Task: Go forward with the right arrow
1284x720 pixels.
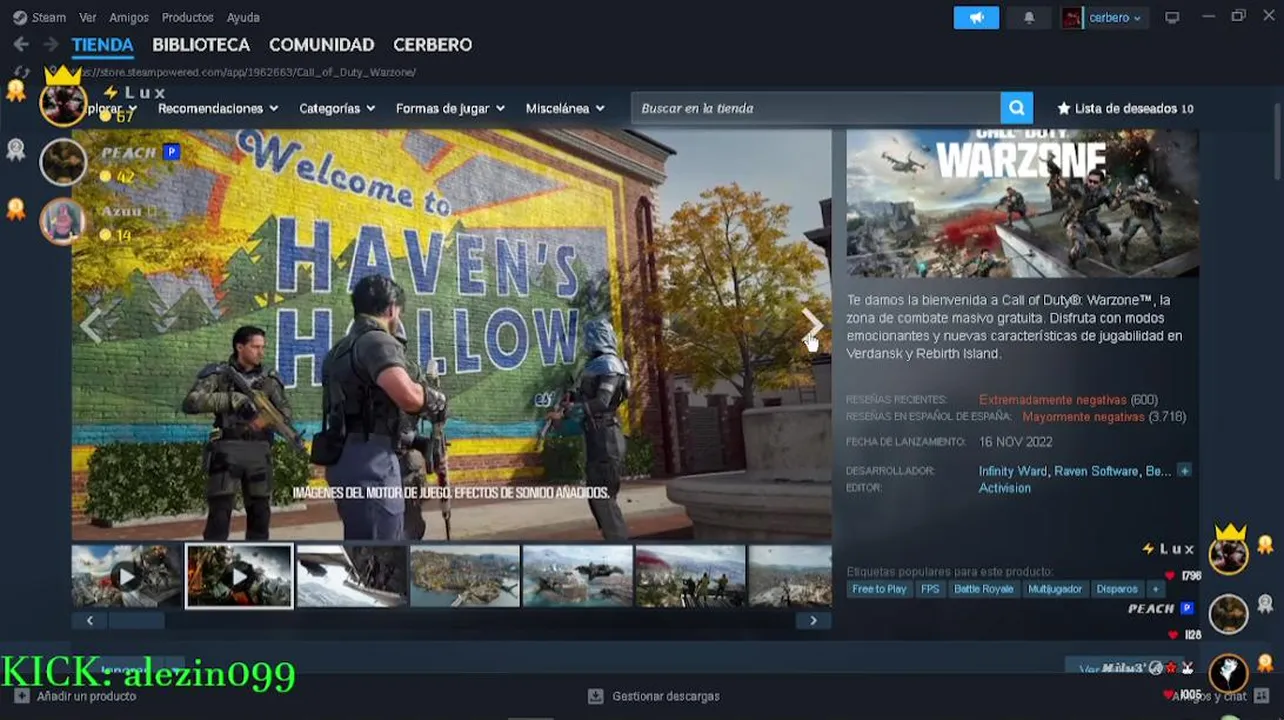Action: (50, 44)
